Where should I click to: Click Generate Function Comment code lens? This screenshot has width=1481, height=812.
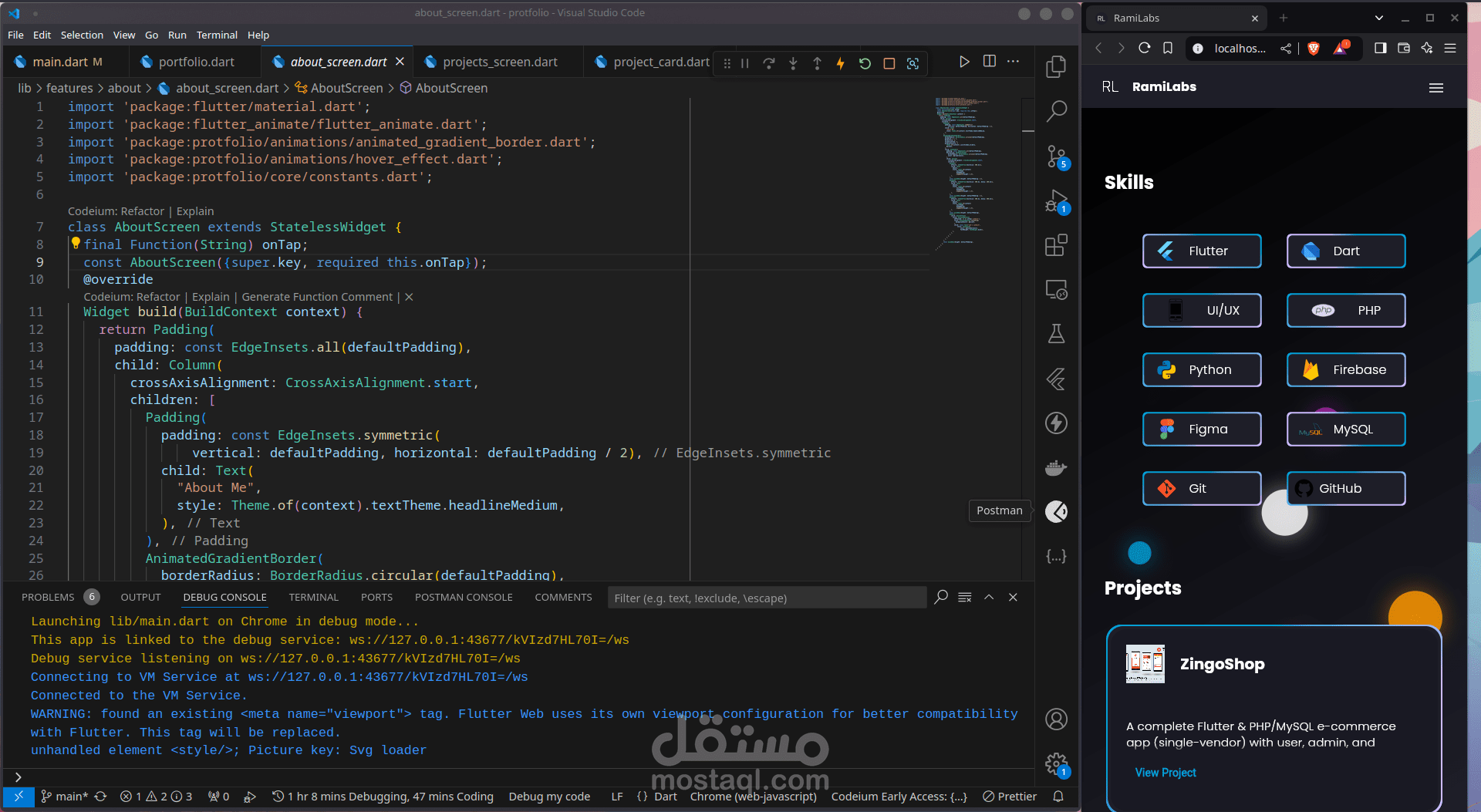coord(317,297)
